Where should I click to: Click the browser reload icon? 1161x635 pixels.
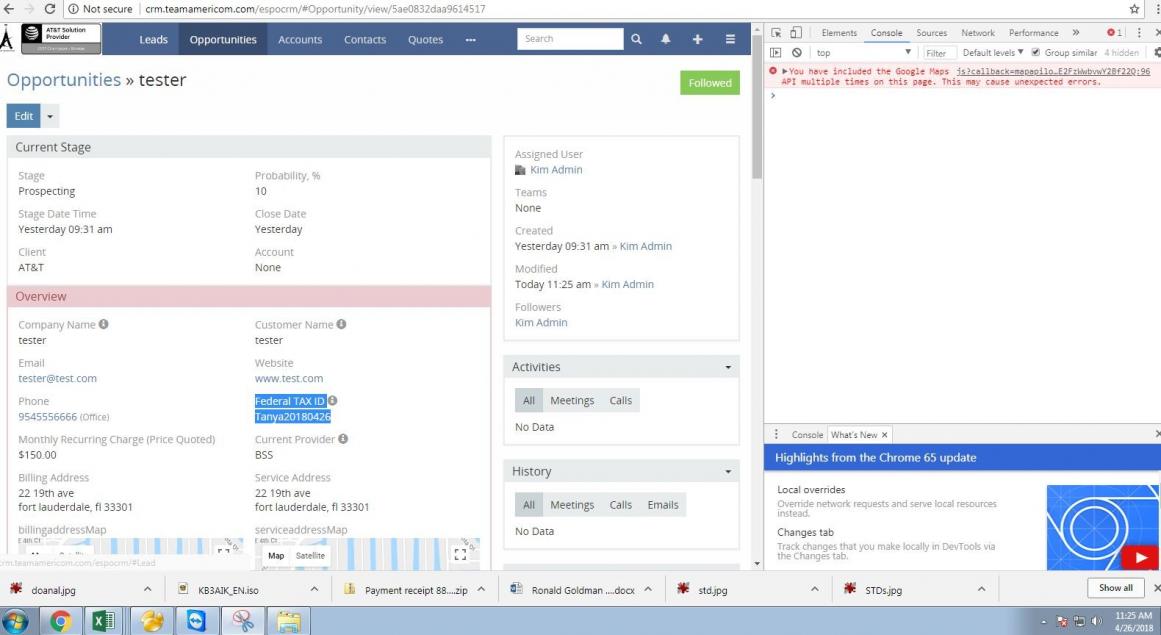pos(50,9)
